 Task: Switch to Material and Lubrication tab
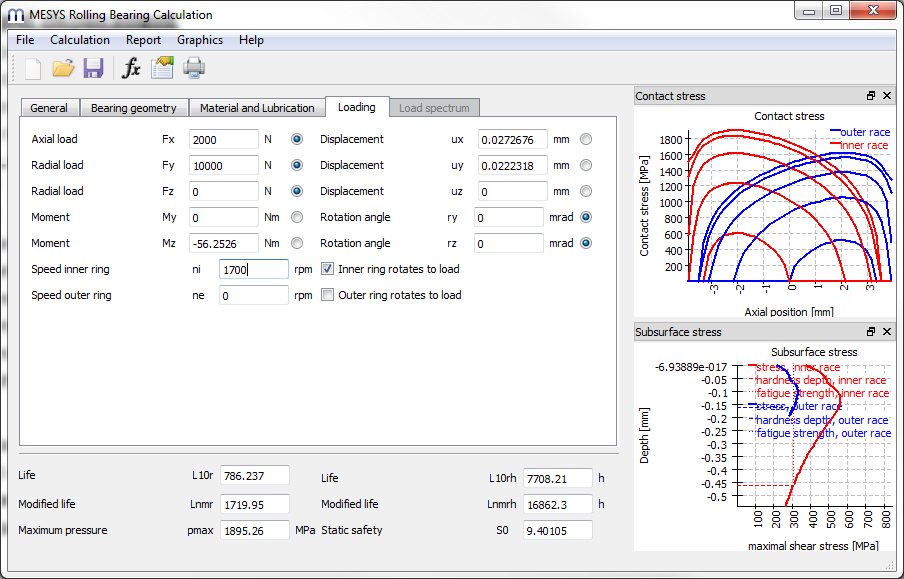tap(257, 108)
